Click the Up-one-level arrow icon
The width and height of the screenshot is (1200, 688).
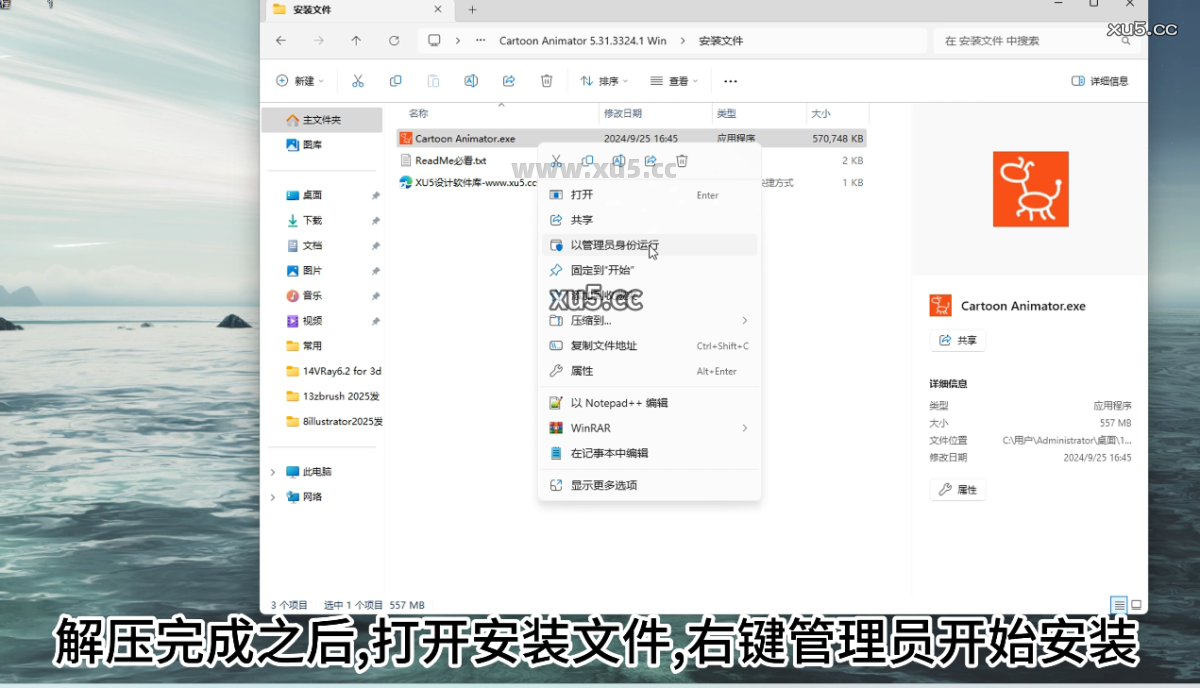[x=356, y=40]
